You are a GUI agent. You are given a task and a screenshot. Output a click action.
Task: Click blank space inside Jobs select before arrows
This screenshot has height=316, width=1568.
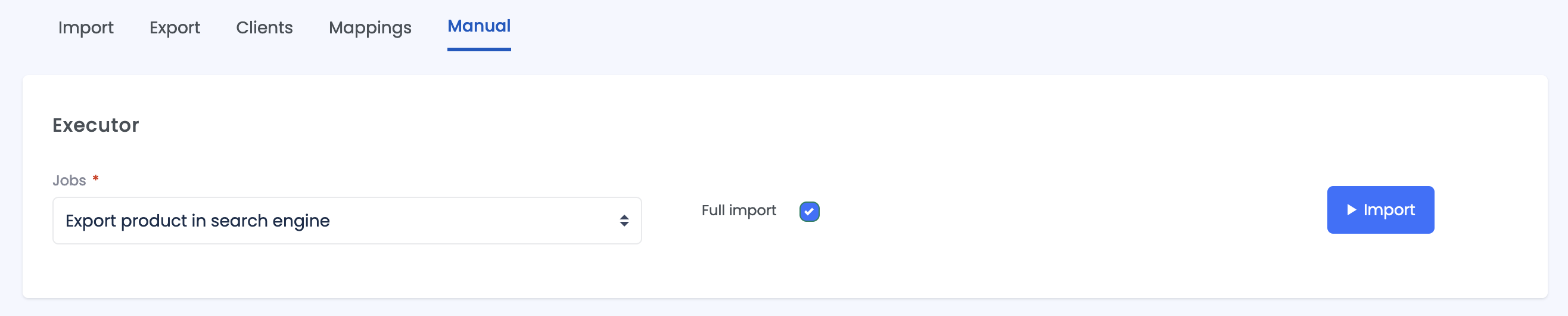[x=475, y=221]
